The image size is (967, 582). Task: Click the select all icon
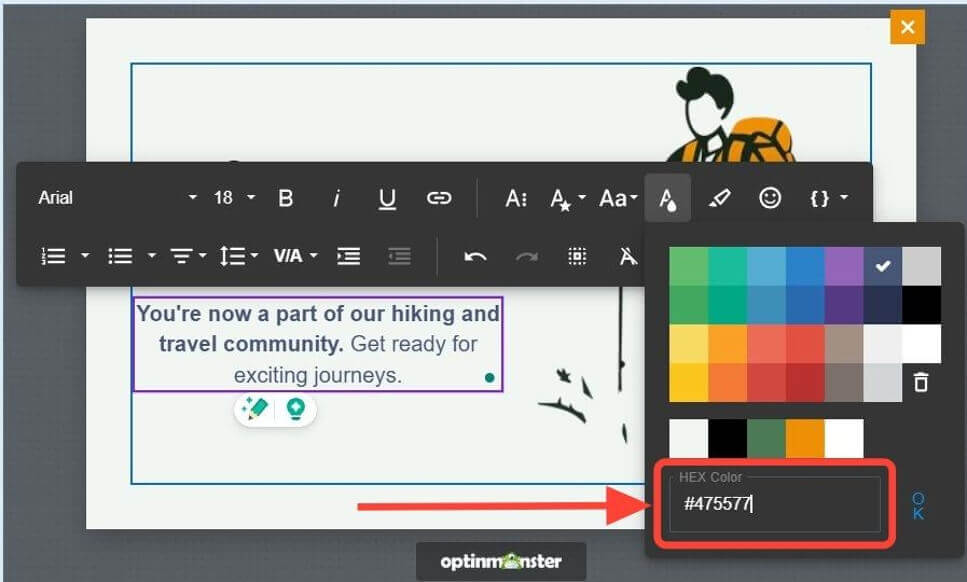(577, 256)
